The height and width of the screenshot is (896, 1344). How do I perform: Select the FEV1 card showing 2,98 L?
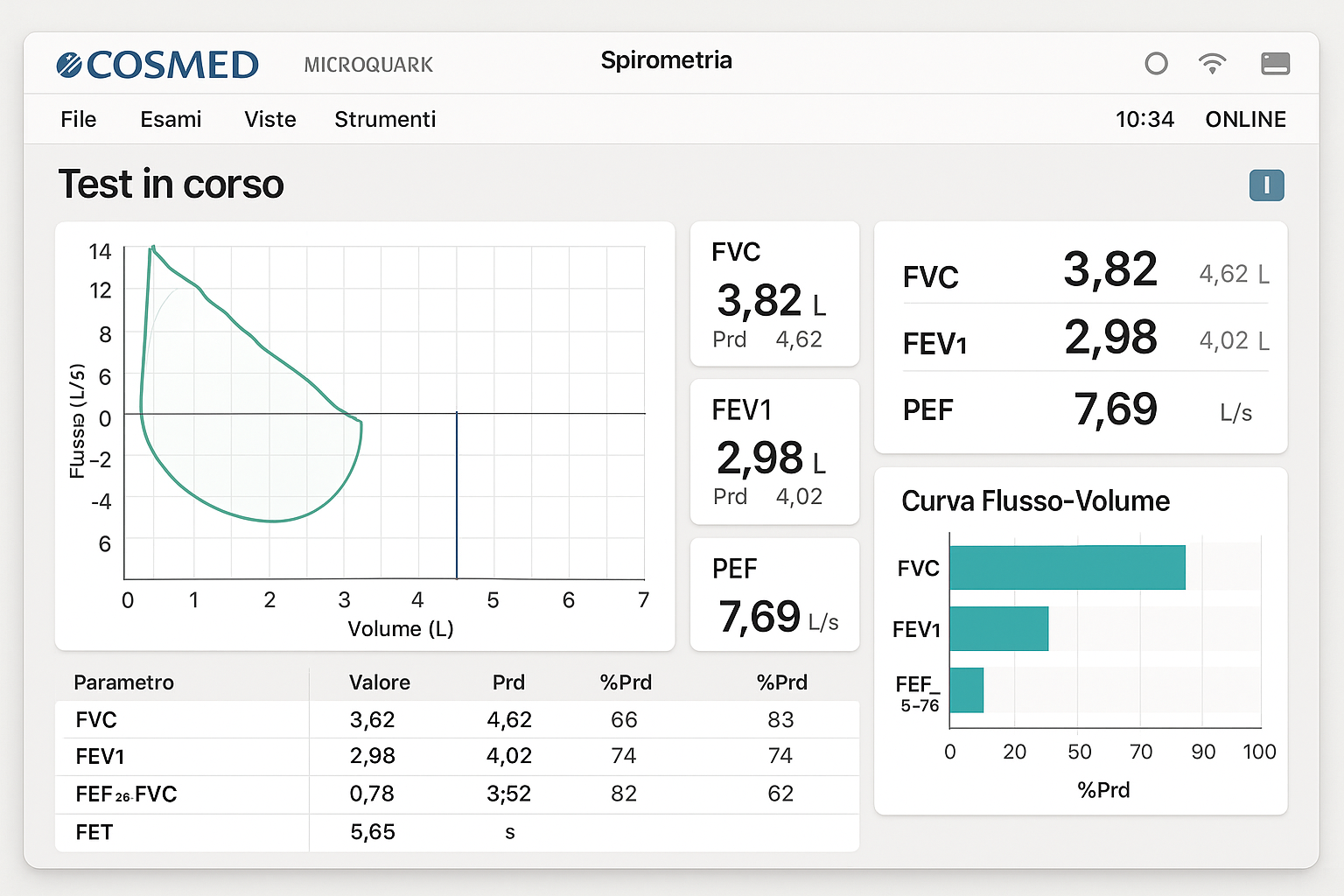[774, 452]
